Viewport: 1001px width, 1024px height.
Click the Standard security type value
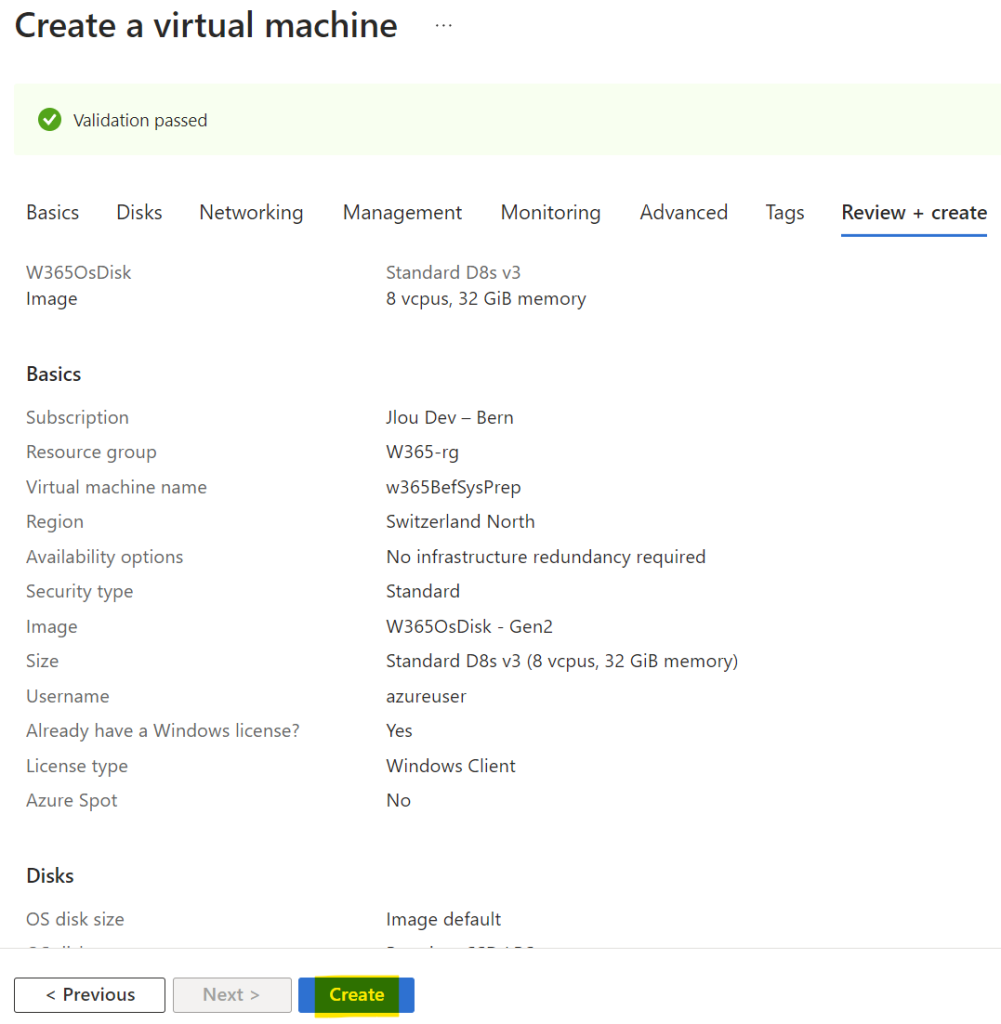(422, 592)
